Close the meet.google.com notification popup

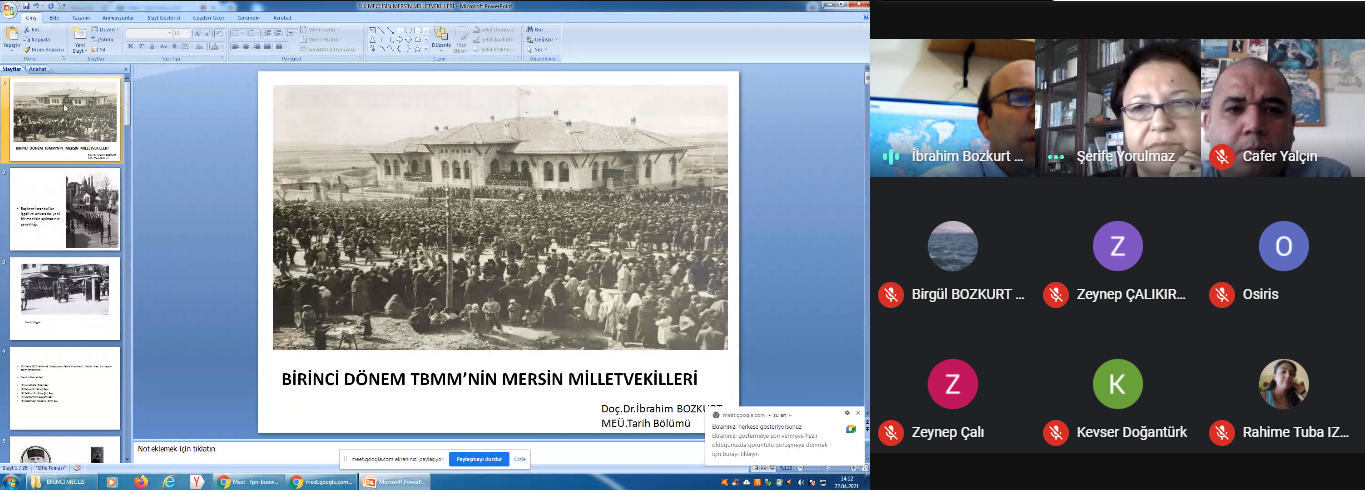(x=857, y=413)
